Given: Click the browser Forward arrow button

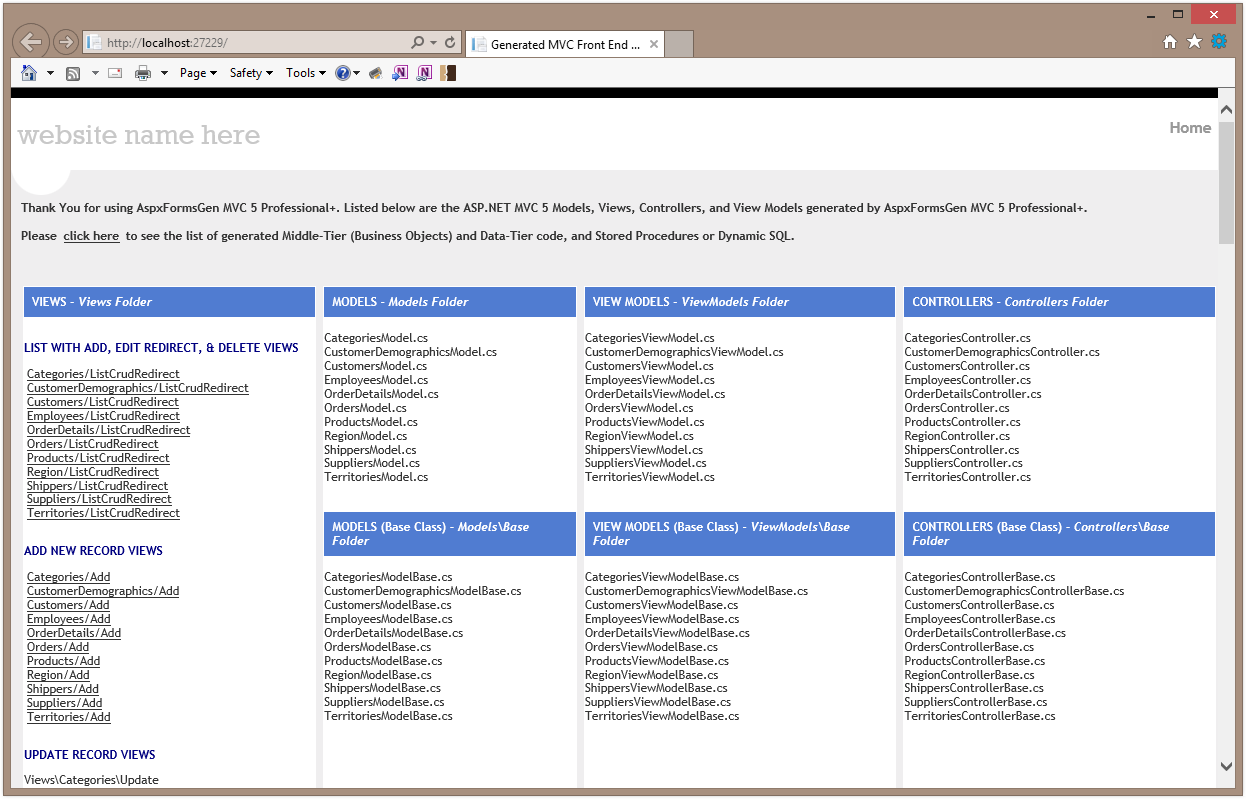Looking at the screenshot, I should coord(65,42).
